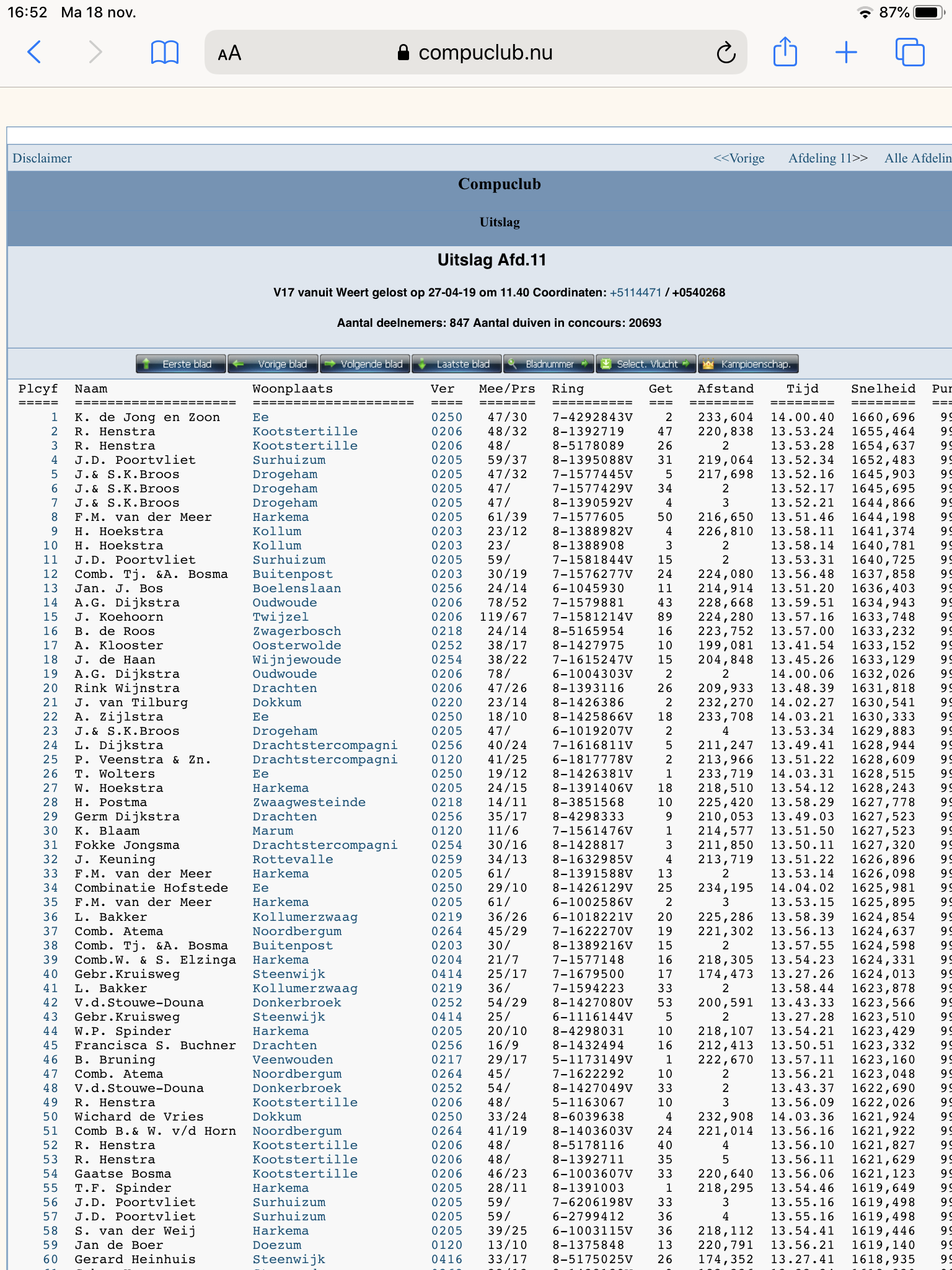Open placement 30 link for K. Blaam
This screenshot has width=952, height=1270.
point(50,831)
